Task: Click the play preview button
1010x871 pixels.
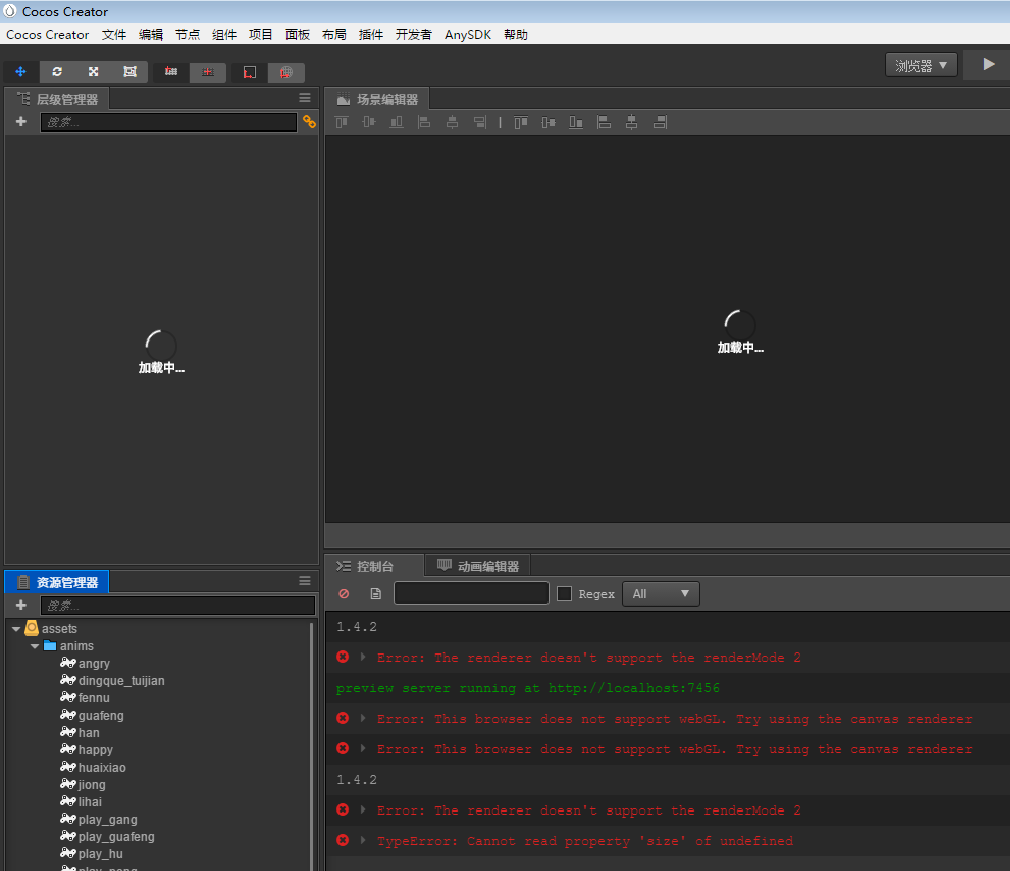Action: (988, 64)
